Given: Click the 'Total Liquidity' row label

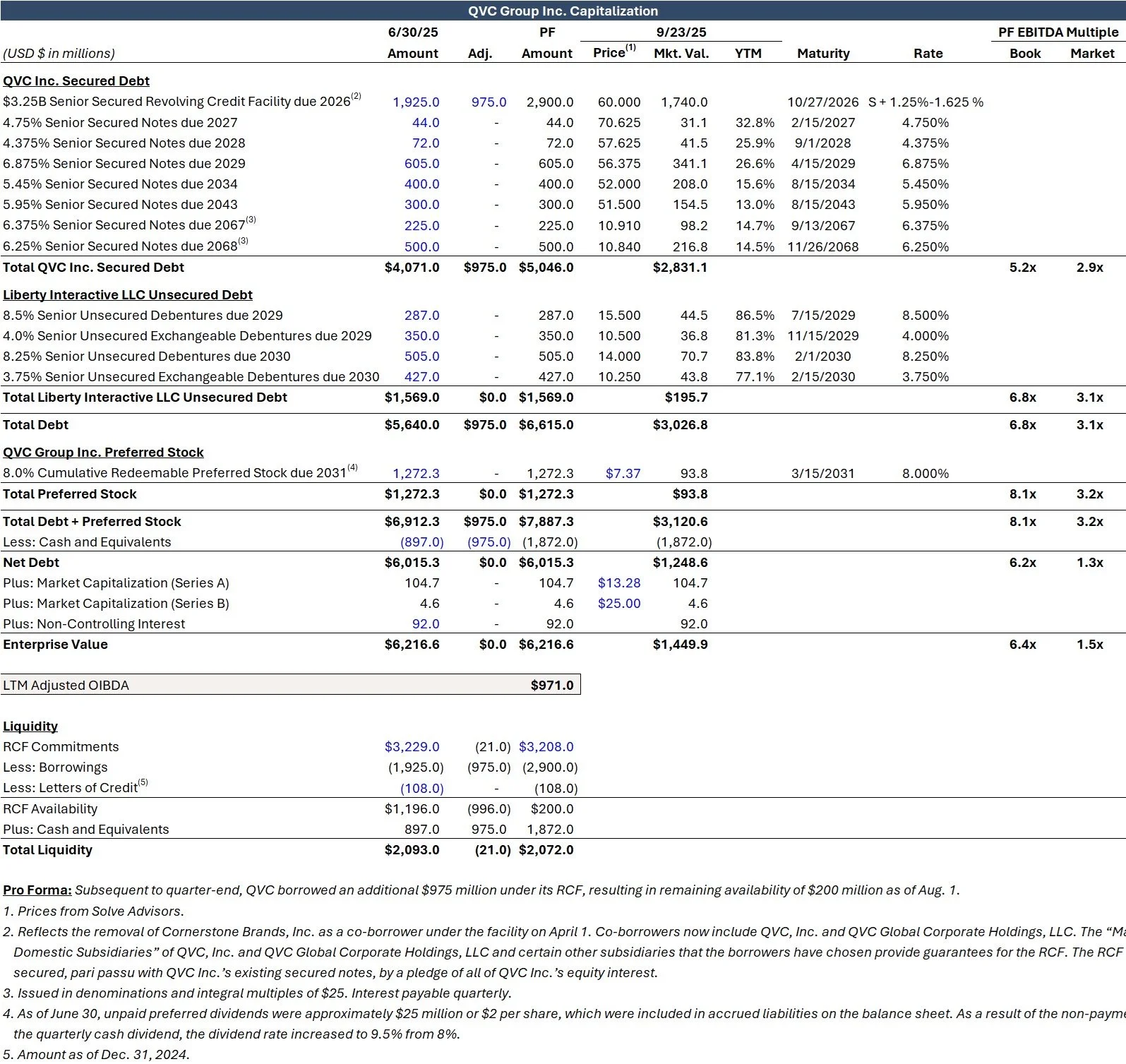Looking at the screenshot, I should tap(47, 849).
